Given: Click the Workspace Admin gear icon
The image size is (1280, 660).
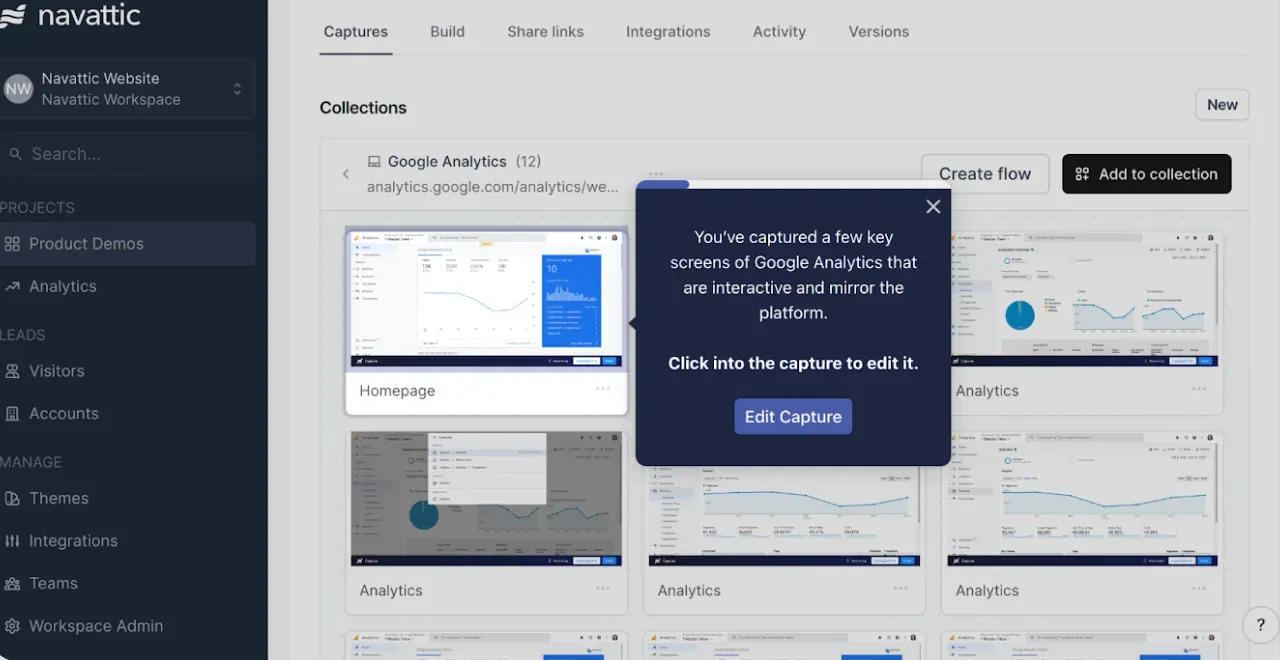Looking at the screenshot, I should click(x=12, y=626).
